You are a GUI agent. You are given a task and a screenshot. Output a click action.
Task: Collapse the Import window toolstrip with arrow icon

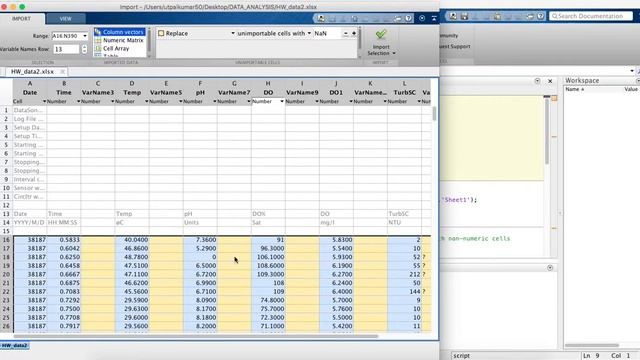click(434, 18)
